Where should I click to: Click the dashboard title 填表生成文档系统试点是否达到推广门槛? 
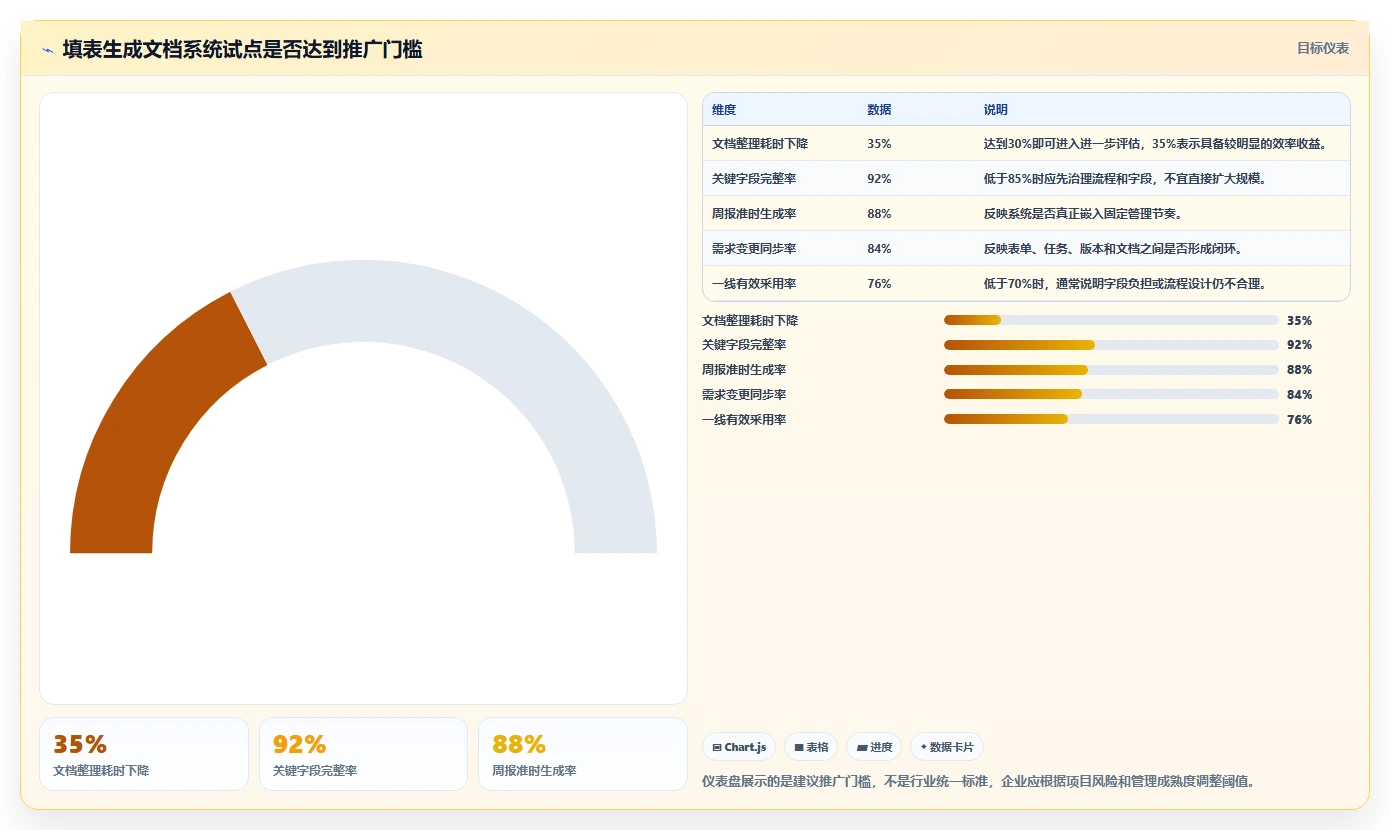click(242, 49)
